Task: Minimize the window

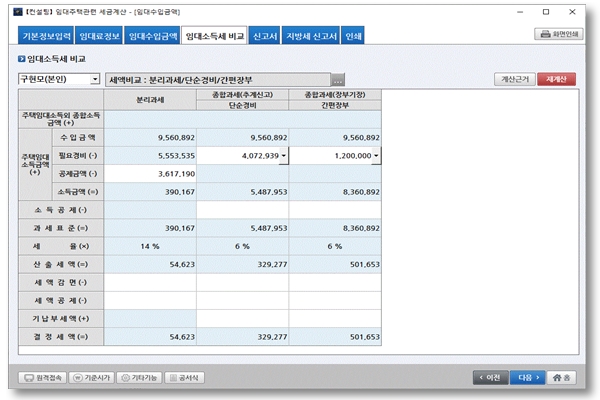Action: (520, 12)
